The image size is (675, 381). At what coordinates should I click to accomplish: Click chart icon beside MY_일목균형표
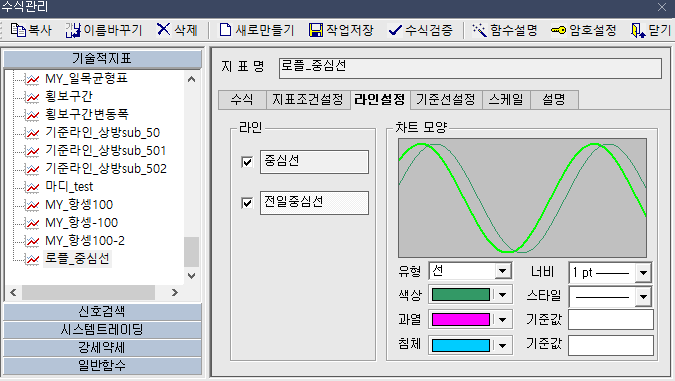point(32,79)
